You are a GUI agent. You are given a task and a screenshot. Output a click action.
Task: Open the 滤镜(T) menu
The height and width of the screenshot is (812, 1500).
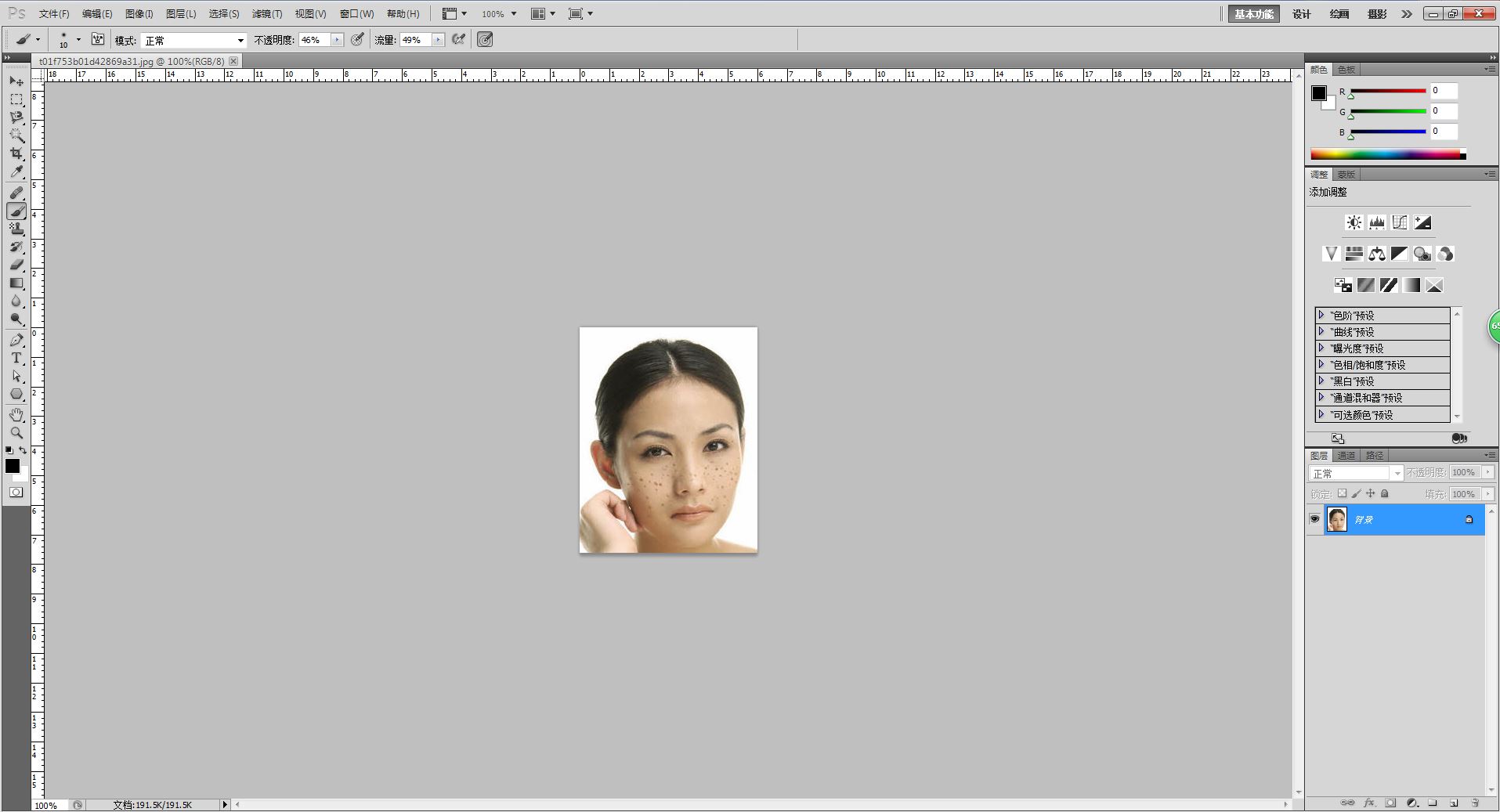coord(266,14)
